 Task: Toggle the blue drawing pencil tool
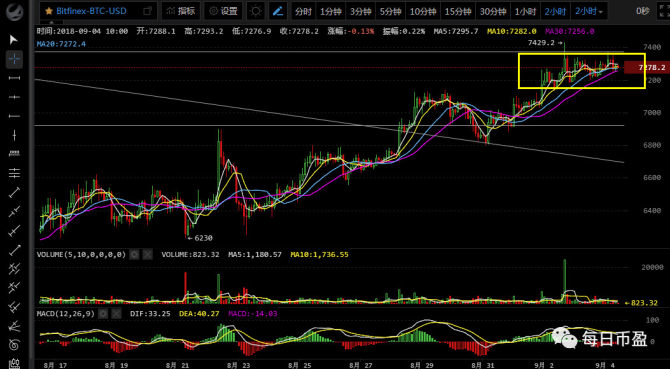(279, 11)
